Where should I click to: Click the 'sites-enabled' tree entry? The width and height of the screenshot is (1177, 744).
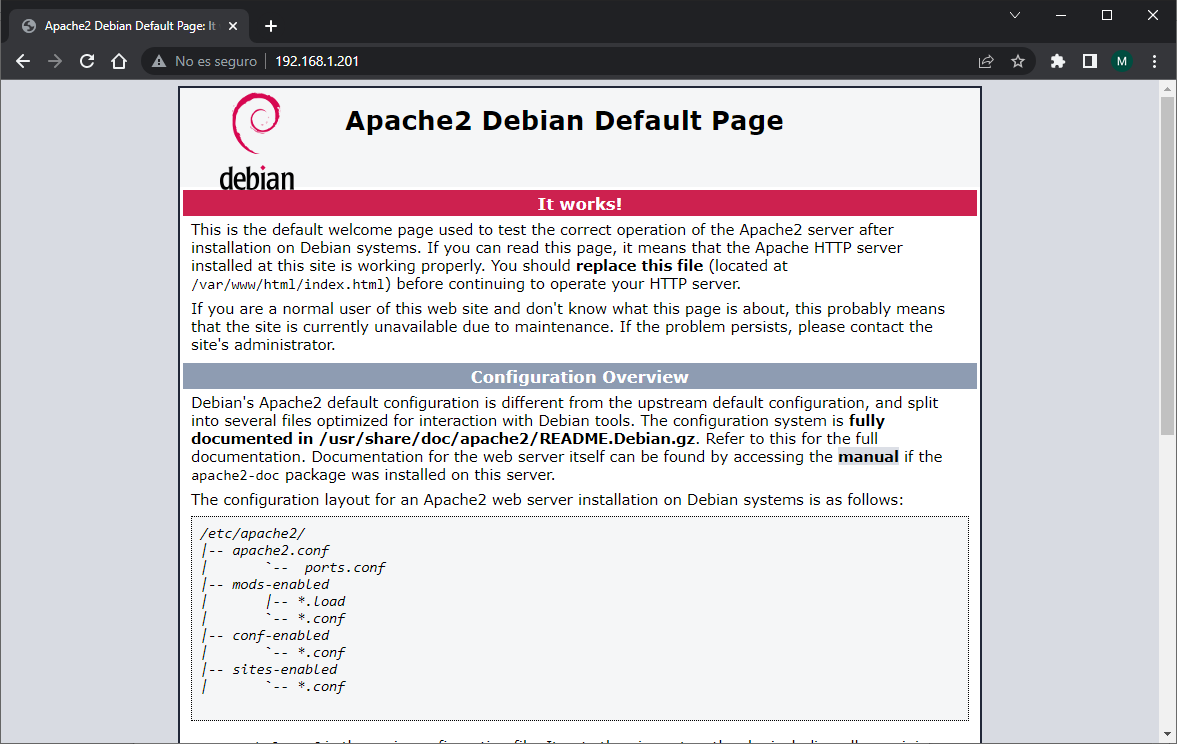pyautogui.click(x=284, y=669)
